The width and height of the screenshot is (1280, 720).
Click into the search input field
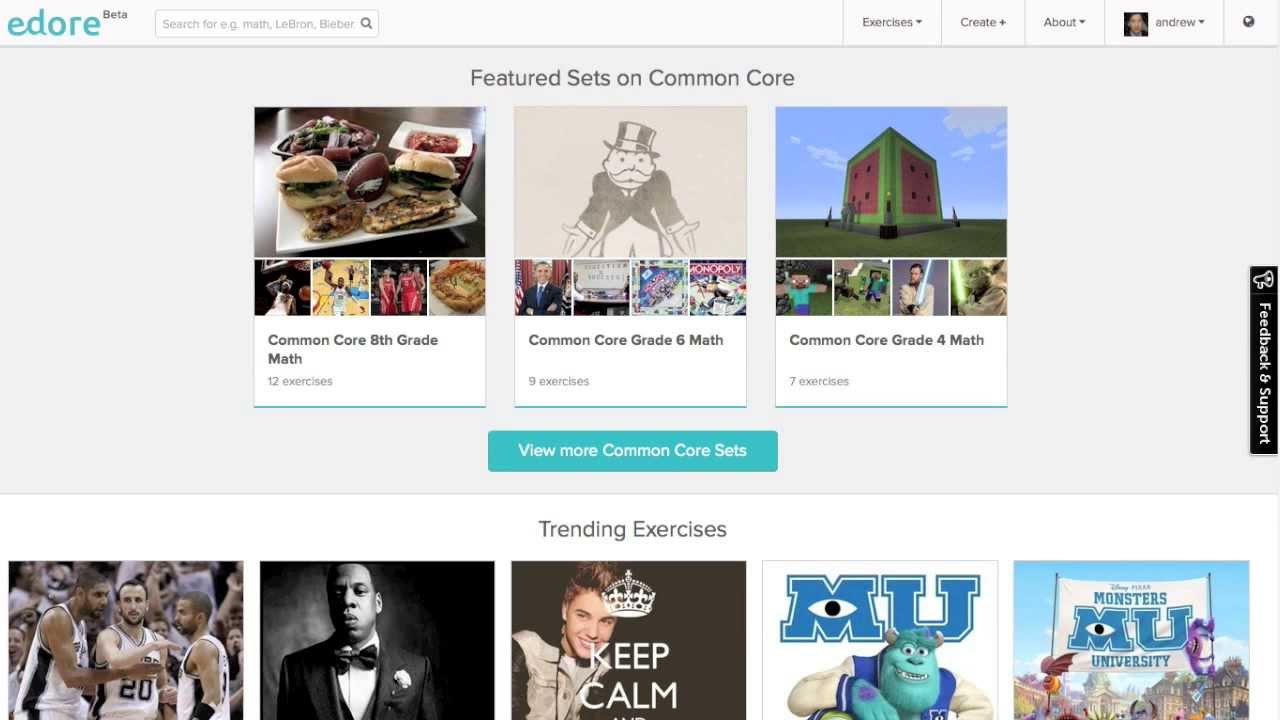[257, 23]
